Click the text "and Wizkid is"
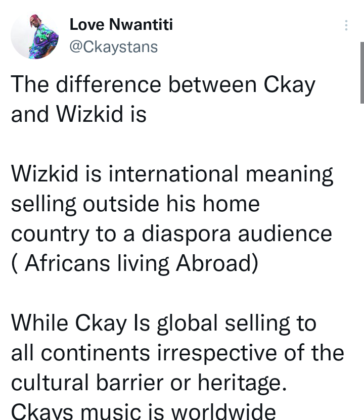The image size is (364, 420). 79,114
